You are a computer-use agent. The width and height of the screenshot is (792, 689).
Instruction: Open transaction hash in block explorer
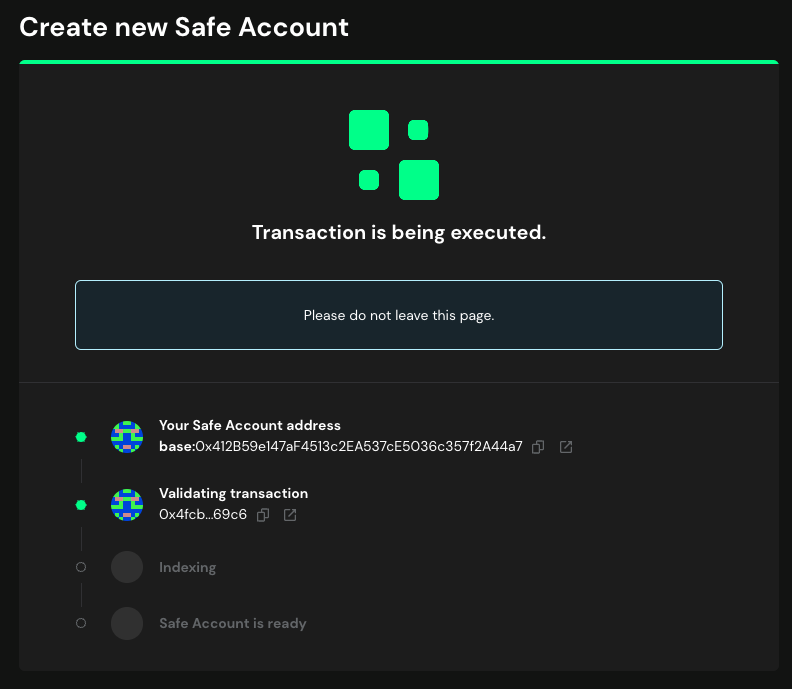[x=290, y=515]
